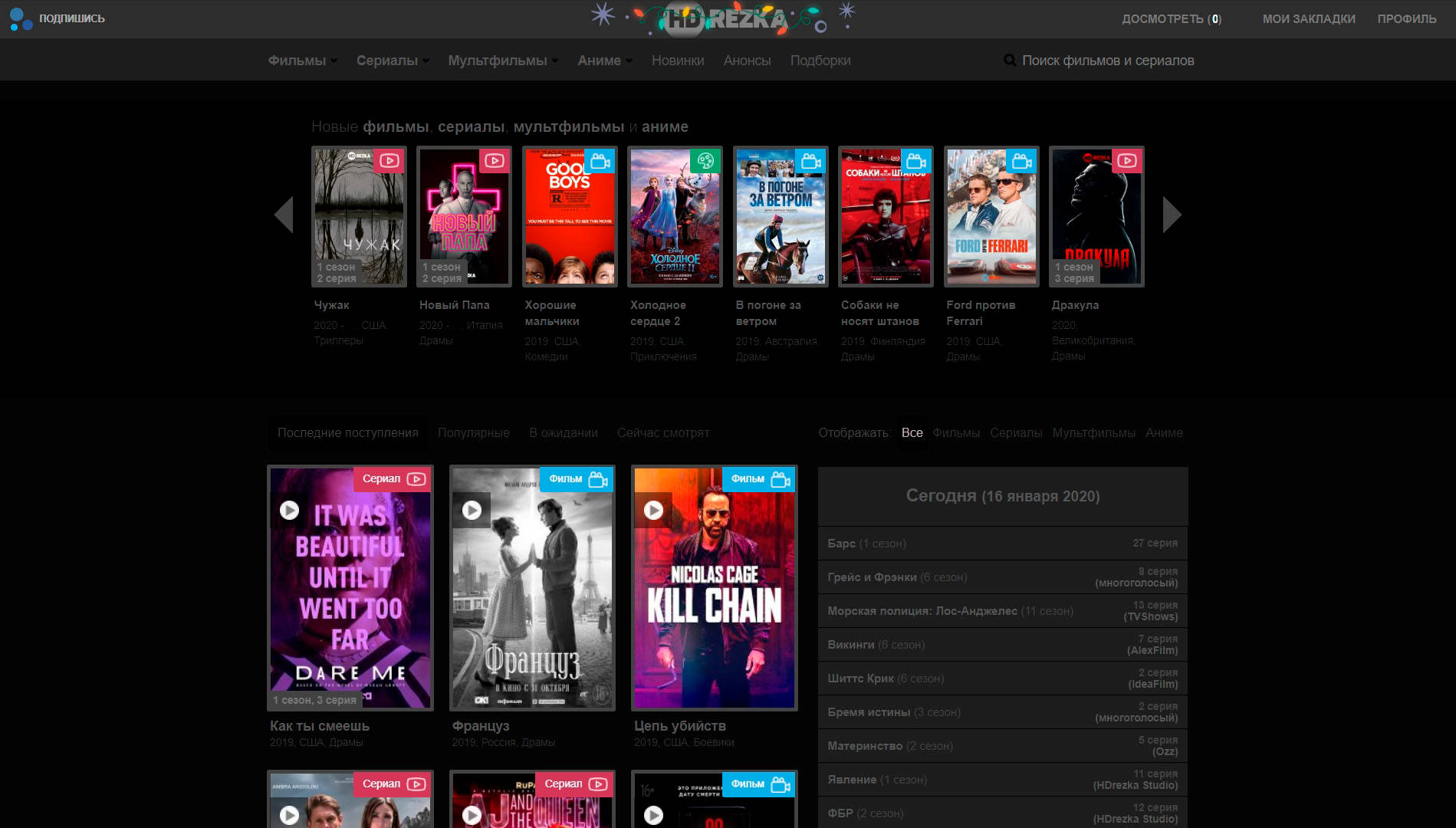Click the play icon over the Dare Me poster
Viewport: 1456px width, 828px height.
(x=290, y=509)
